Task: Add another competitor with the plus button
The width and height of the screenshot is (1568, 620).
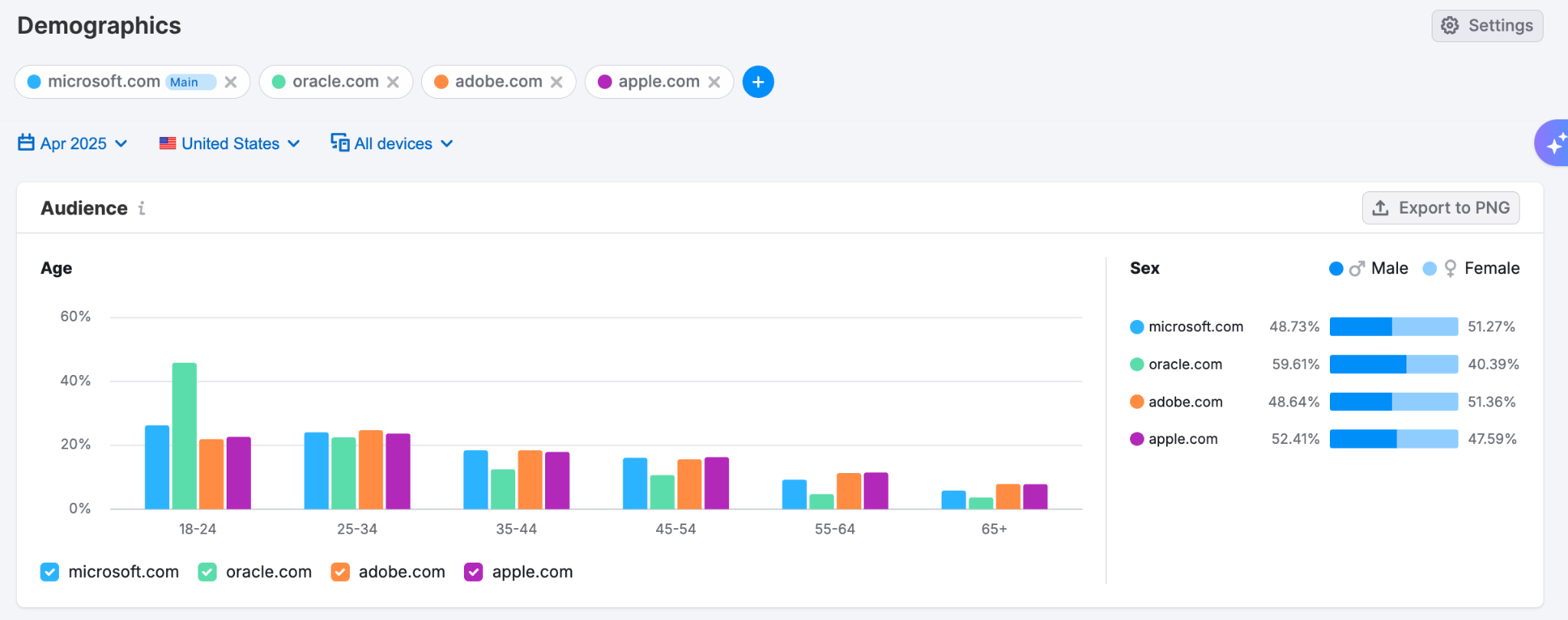Action: [758, 82]
